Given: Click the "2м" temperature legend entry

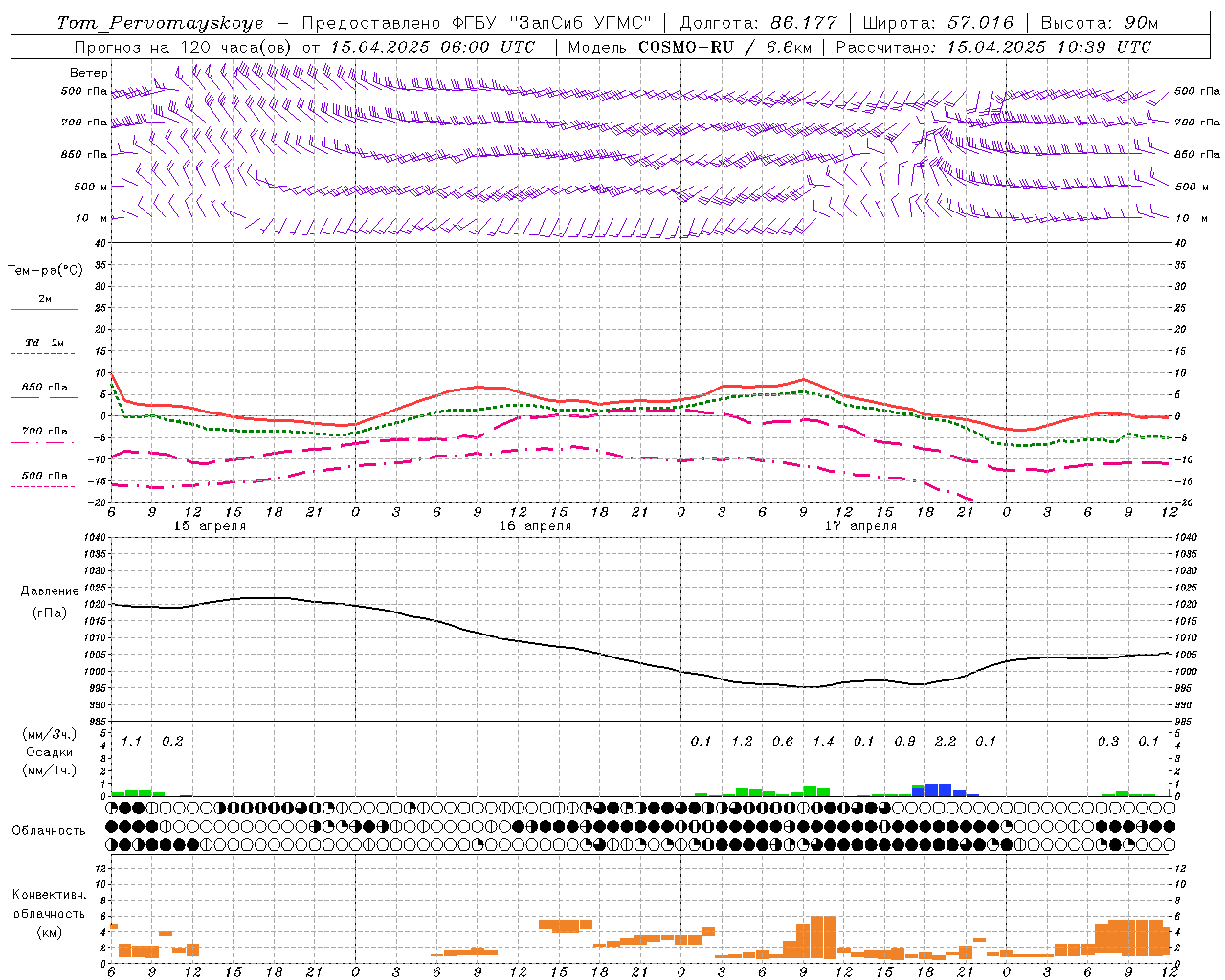Looking at the screenshot, I should 45,300.
